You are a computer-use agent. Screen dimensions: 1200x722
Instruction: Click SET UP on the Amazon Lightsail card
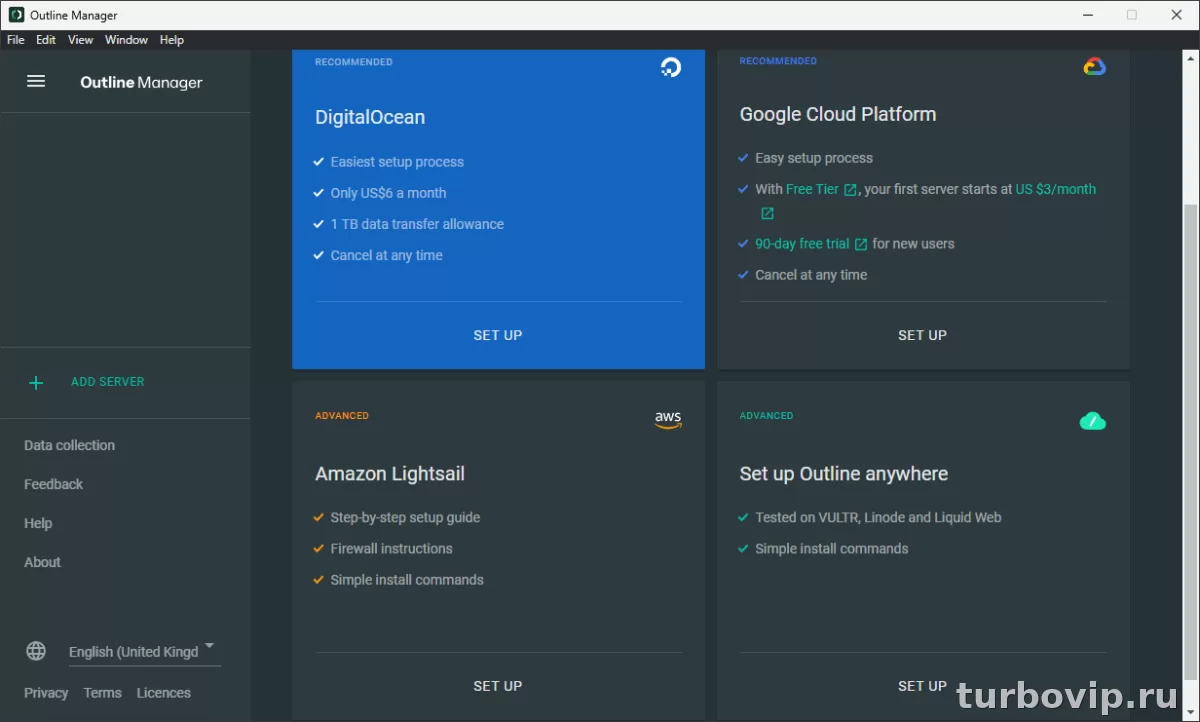pyautogui.click(x=498, y=686)
